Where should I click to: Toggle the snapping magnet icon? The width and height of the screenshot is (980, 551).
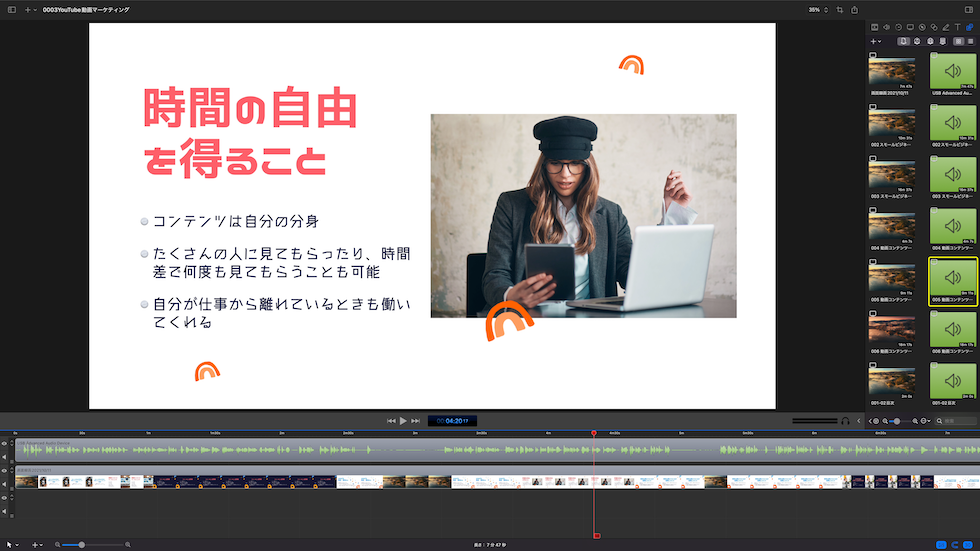(x=955, y=545)
